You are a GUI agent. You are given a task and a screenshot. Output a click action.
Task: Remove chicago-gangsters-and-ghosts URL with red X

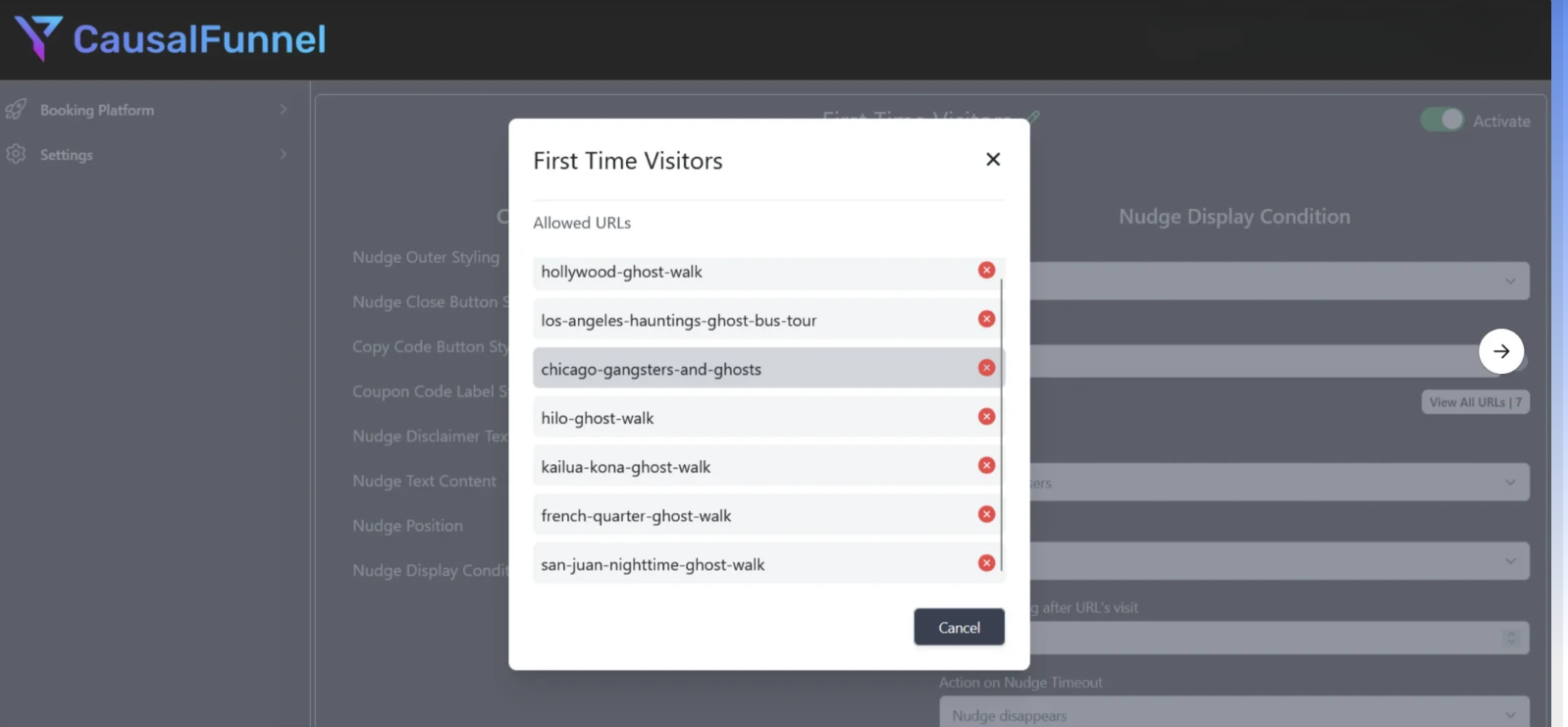pos(986,368)
